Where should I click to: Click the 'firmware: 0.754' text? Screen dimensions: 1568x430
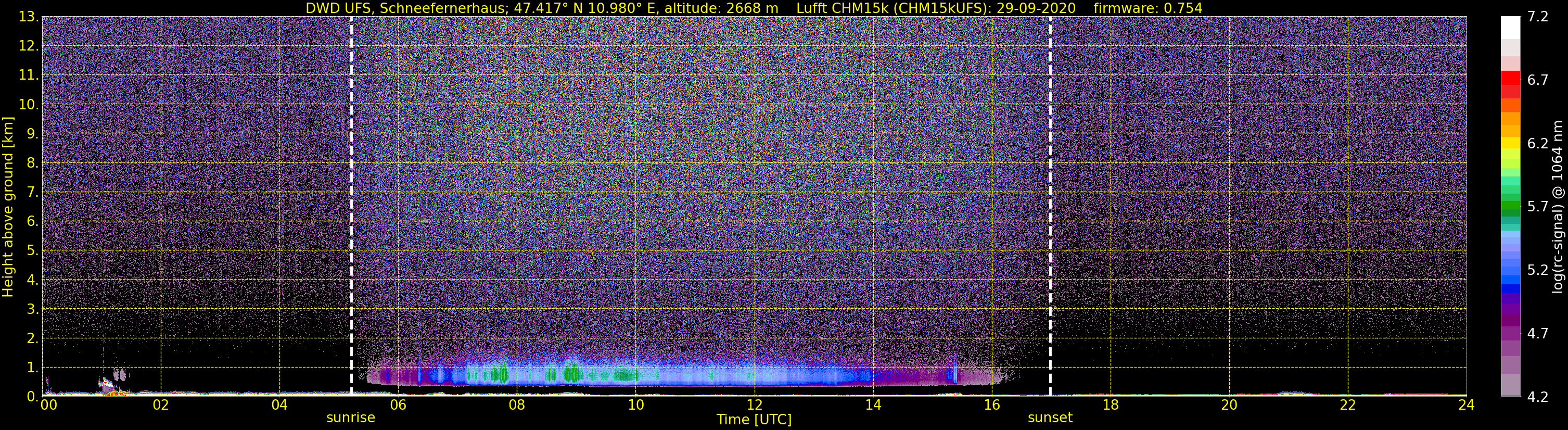(1148, 8)
